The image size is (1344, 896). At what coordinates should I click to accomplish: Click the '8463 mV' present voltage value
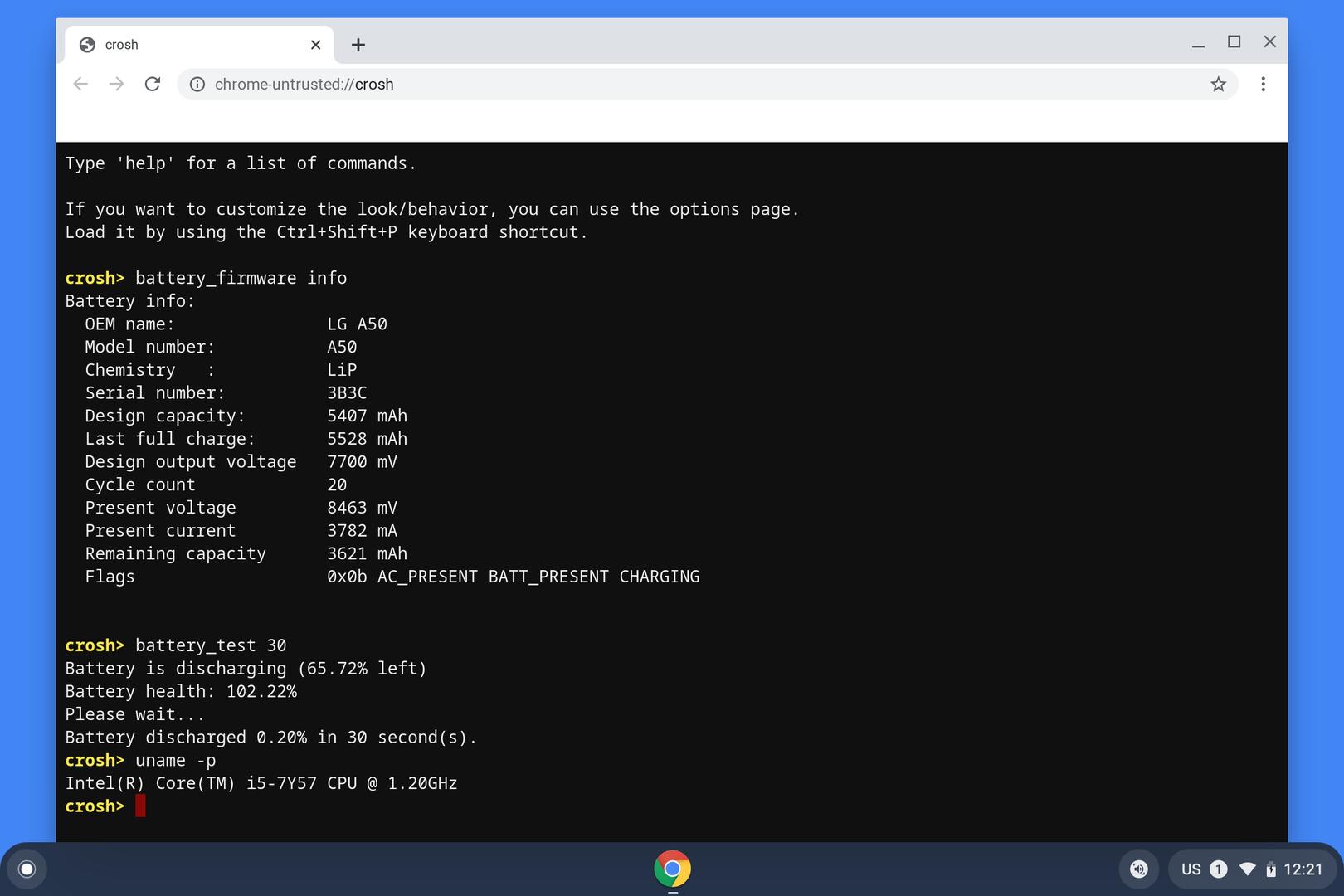coord(362,508)
